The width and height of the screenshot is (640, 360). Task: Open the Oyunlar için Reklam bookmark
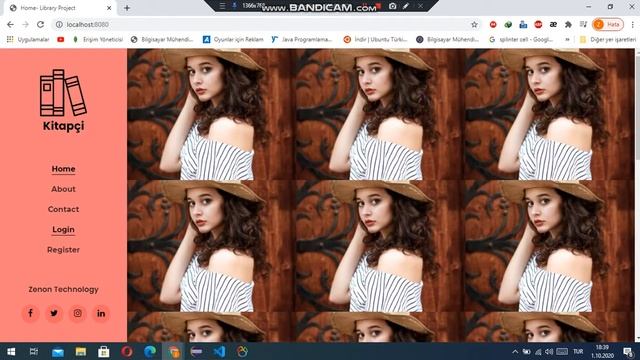[x=233, y=40]
